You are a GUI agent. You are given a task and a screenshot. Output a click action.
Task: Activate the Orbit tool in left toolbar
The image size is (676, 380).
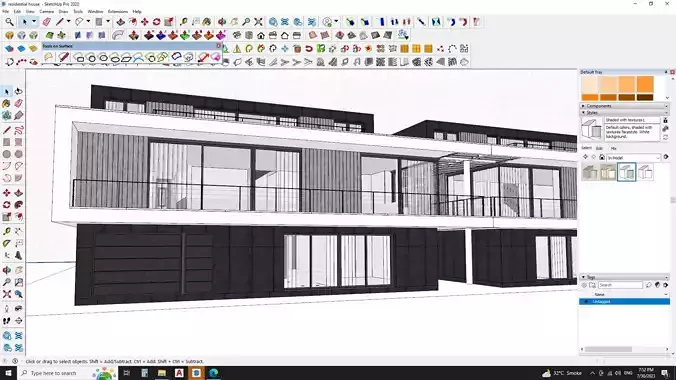point(6,270)
